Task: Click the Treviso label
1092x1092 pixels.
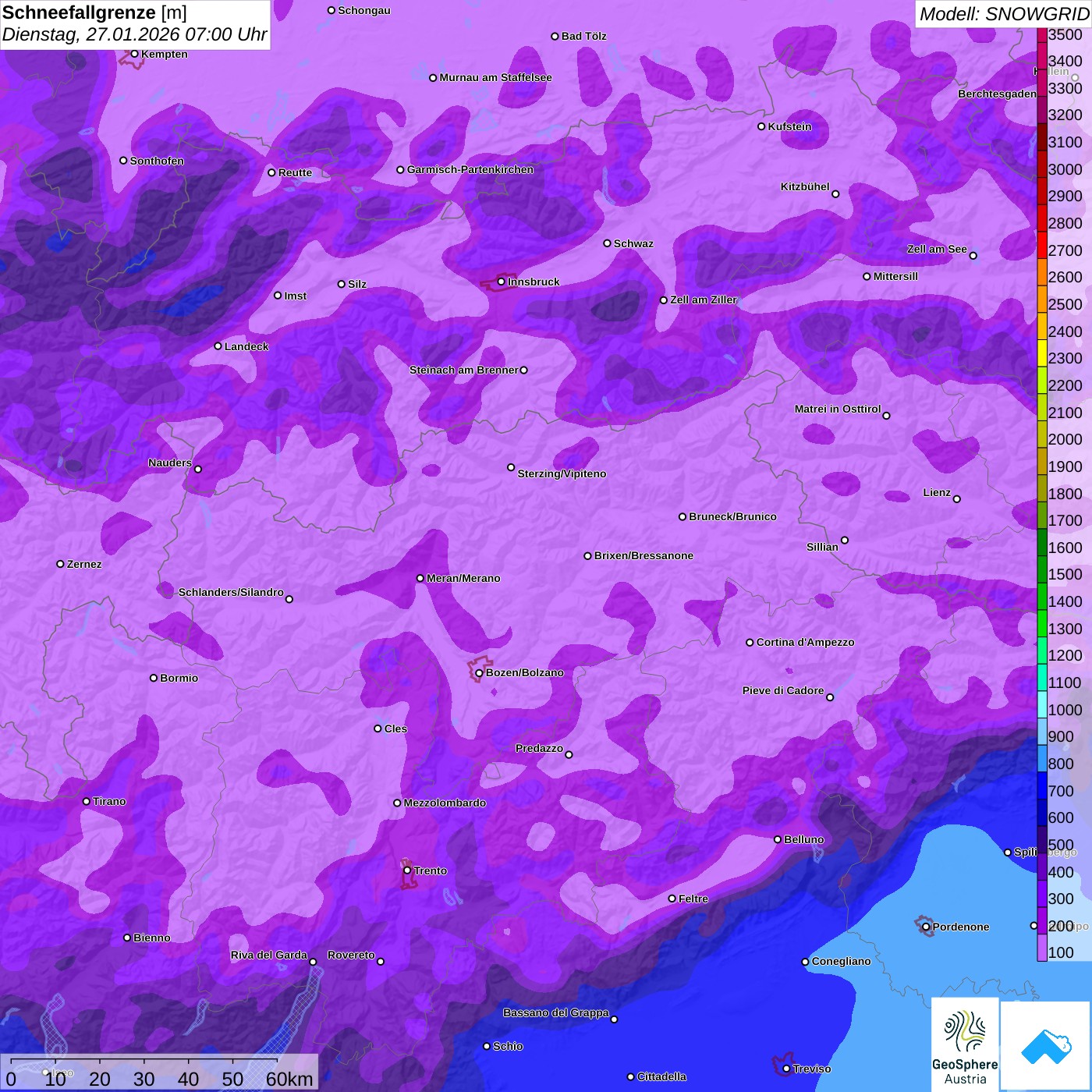Action: click(x=811, y=1069)
